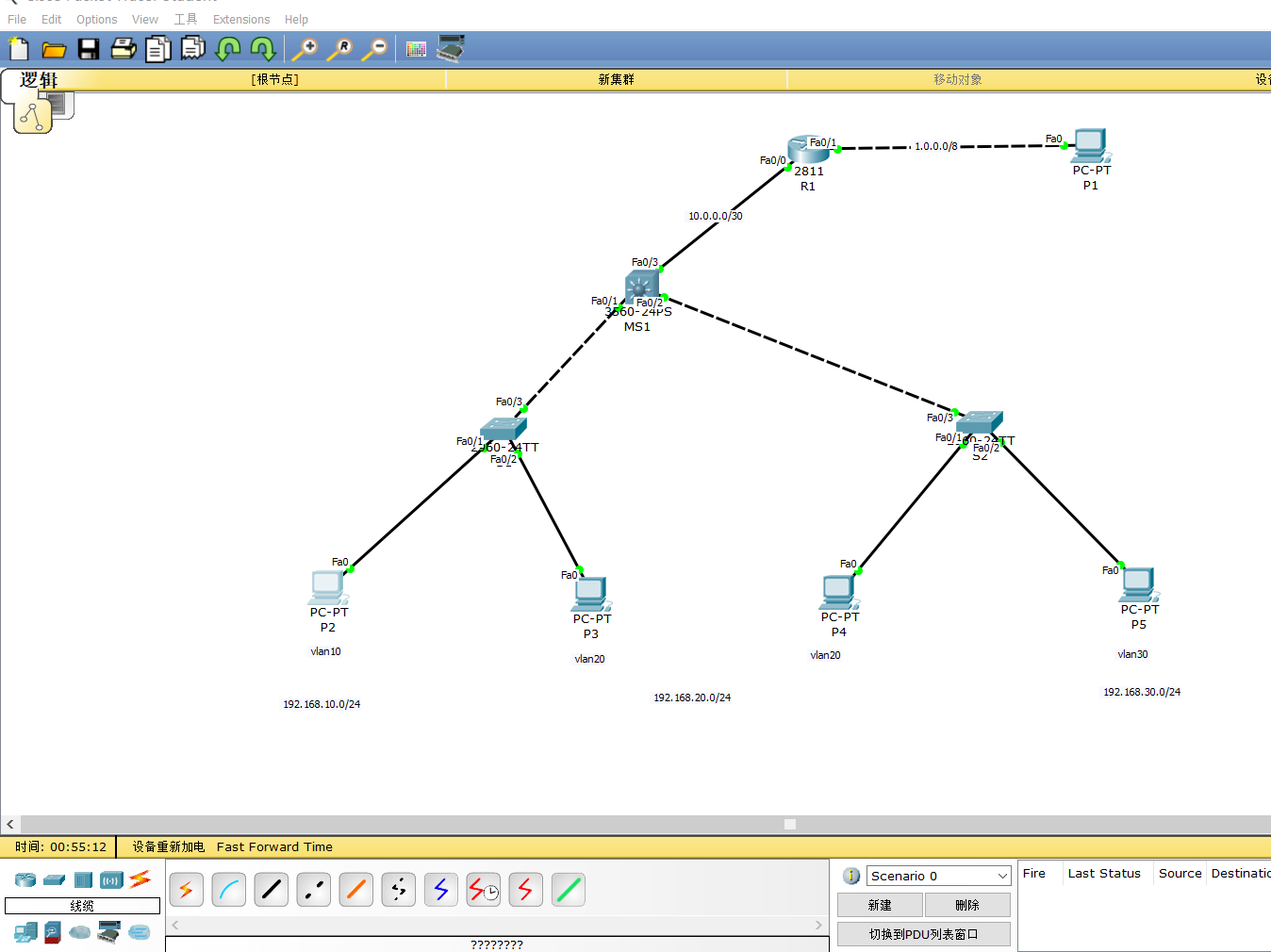Click the green Undo arrow
Viewport: 1271px width, 952px height.
[x=228, y=49]
